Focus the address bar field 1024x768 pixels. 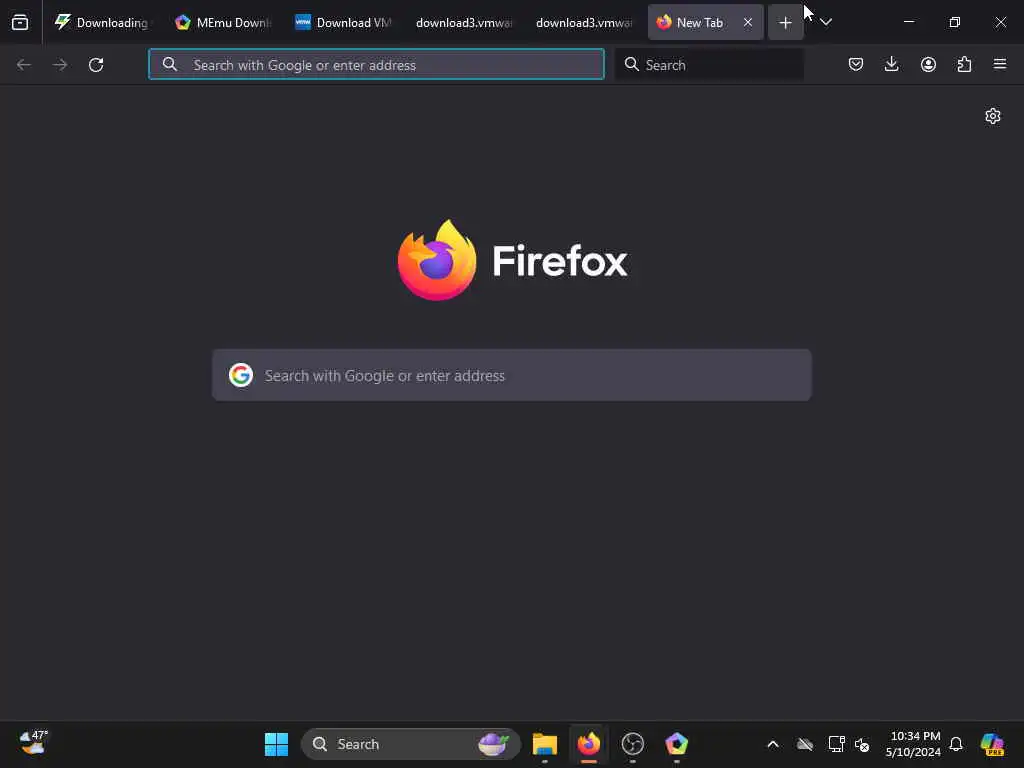click(x=376, y=65)
